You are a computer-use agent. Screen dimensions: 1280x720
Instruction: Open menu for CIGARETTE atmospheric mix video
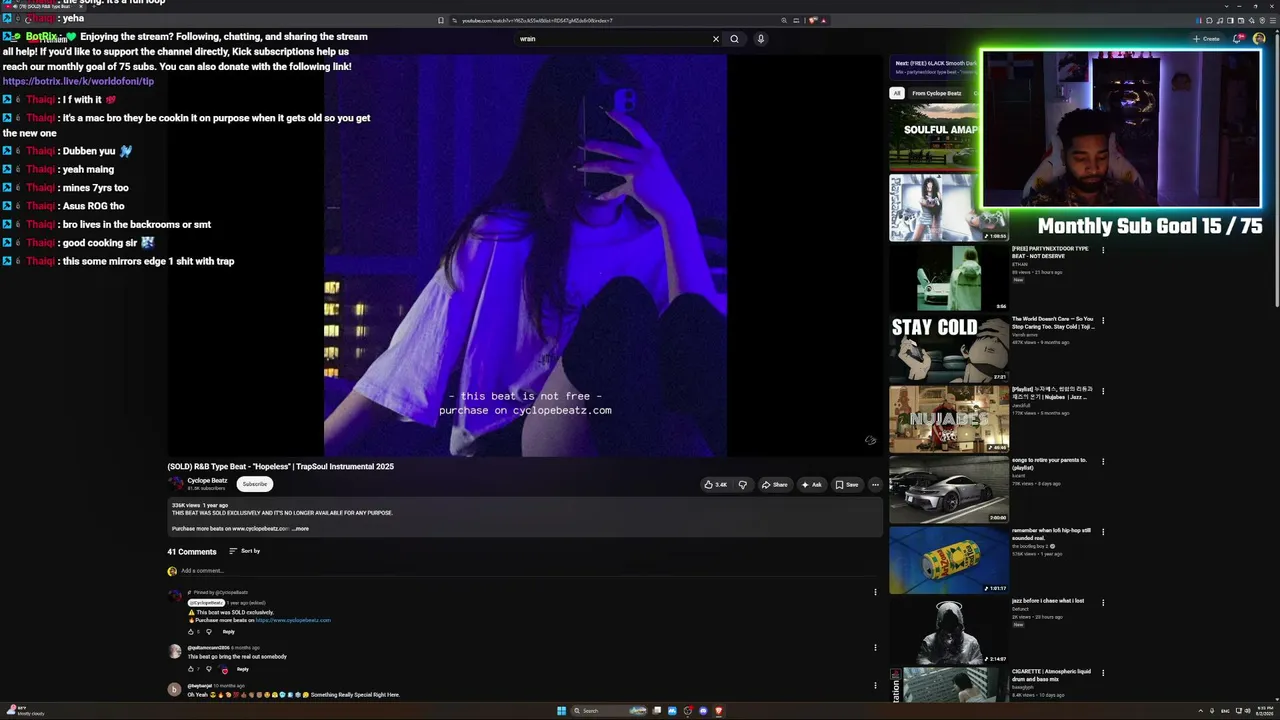point(1103,673)
